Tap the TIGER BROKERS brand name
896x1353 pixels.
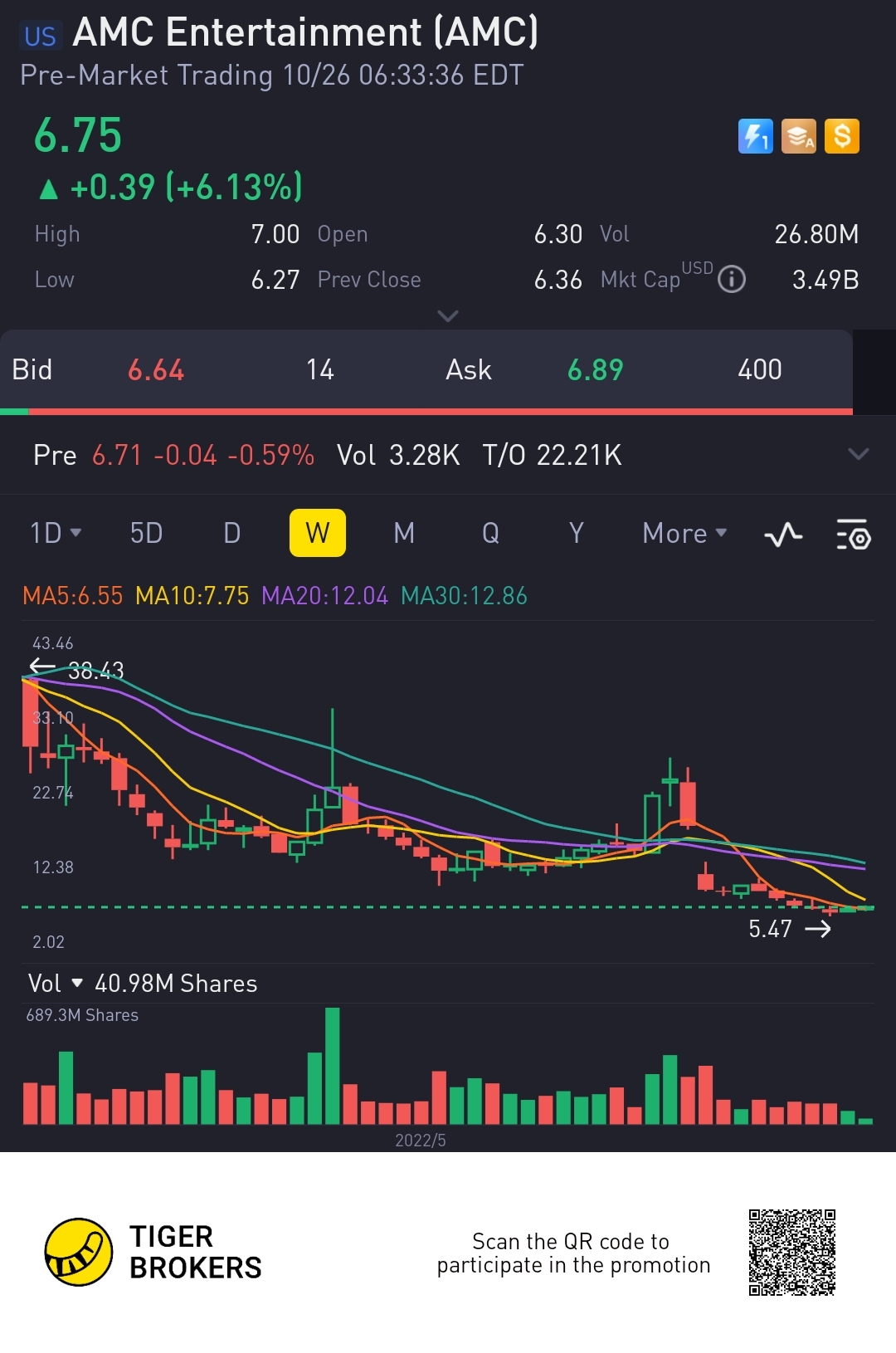[x=196, y=1253]
